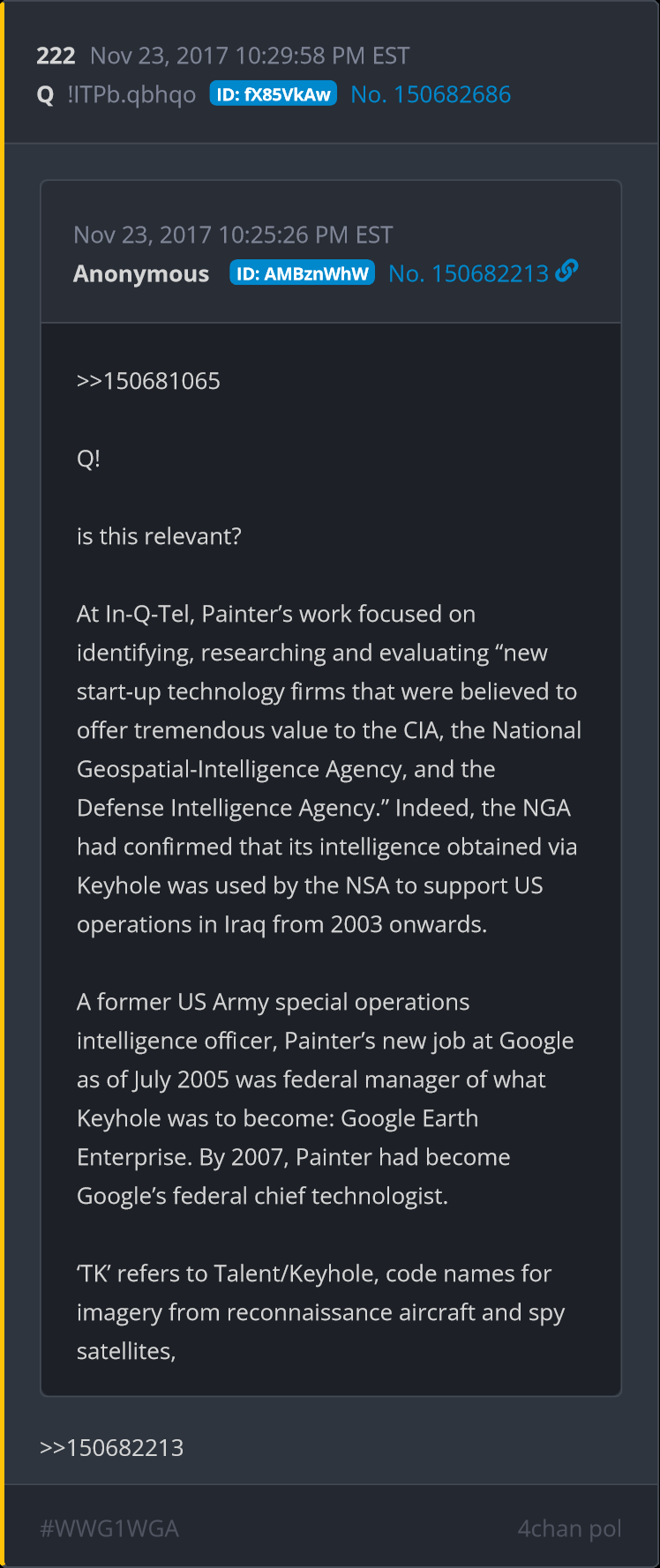Click the chain link icon beside No. 150682213
Viewport: 660px width, 1568px height.
[x=567, y=271]
